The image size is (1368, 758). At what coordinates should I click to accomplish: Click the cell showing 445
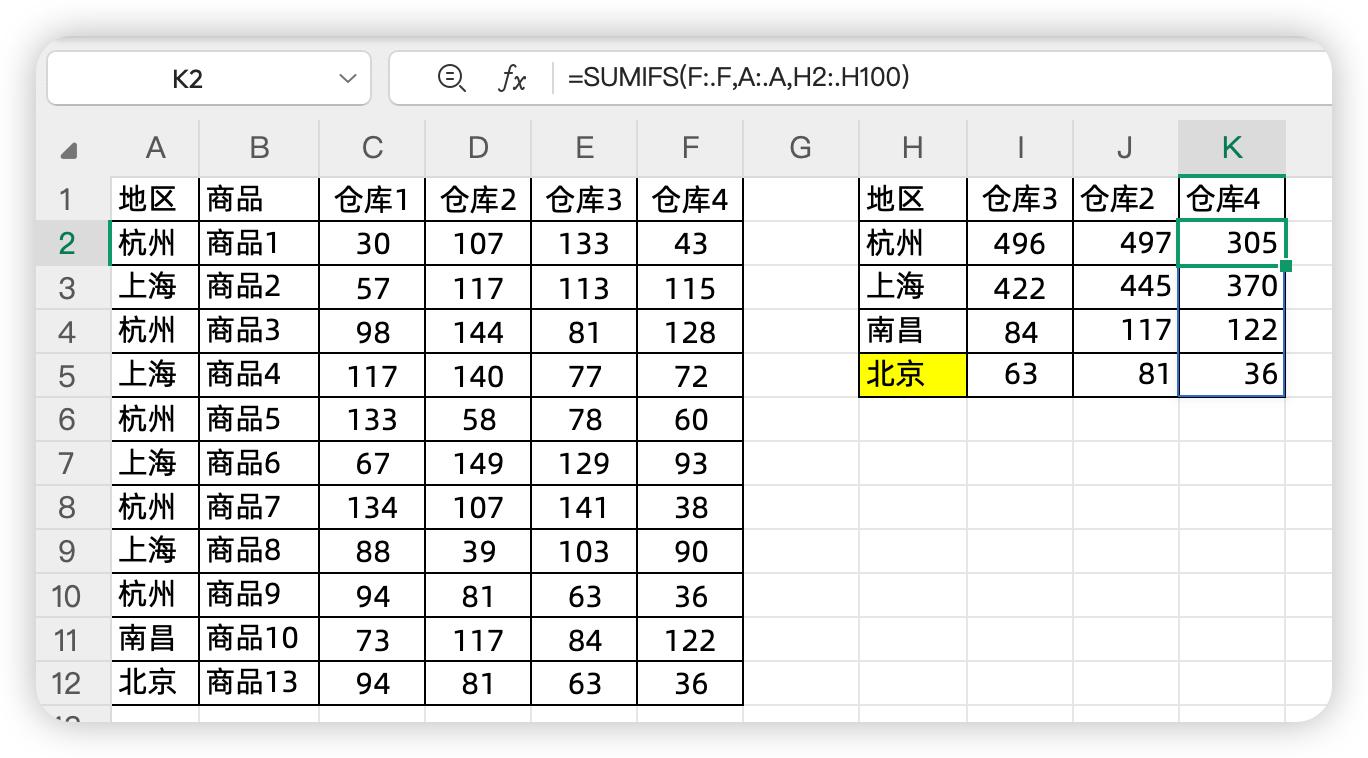(1126, 287)
